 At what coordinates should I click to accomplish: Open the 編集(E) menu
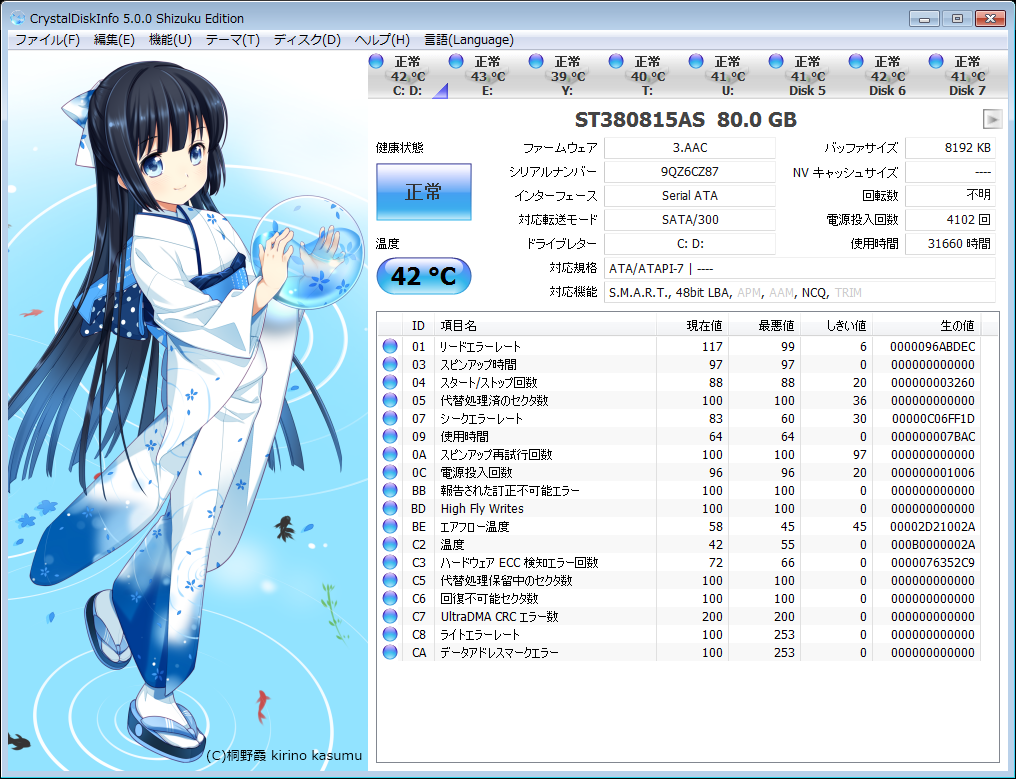coord(114,40)
